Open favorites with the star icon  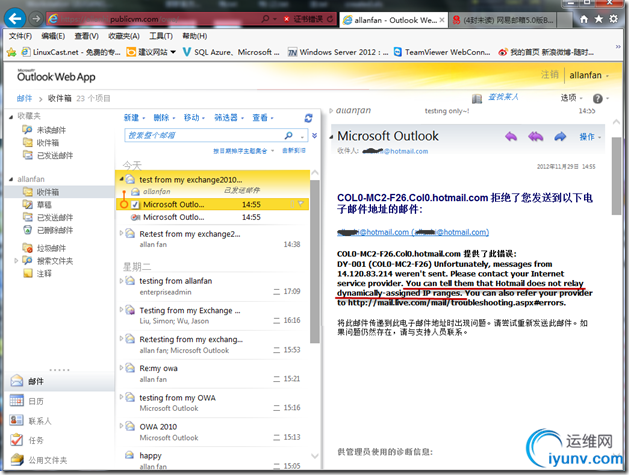[599, 19]
